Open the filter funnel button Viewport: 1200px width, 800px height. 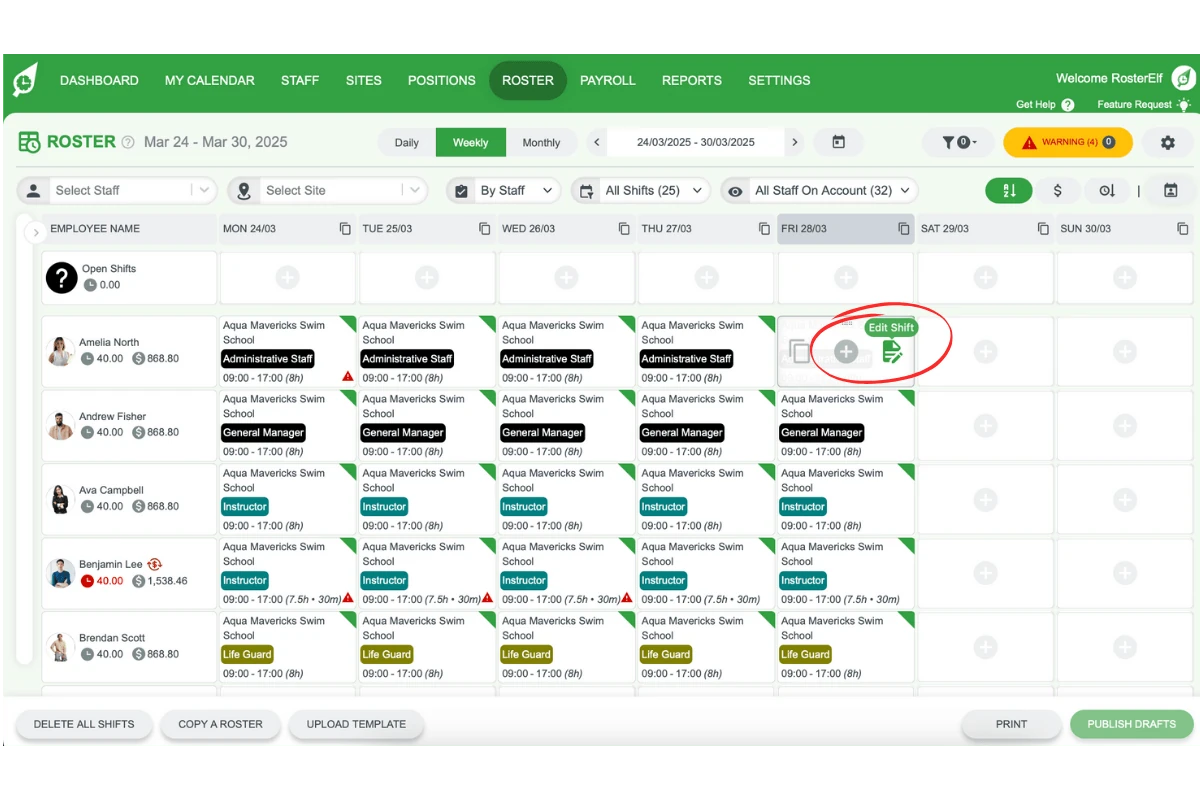(x=957, y=142)
